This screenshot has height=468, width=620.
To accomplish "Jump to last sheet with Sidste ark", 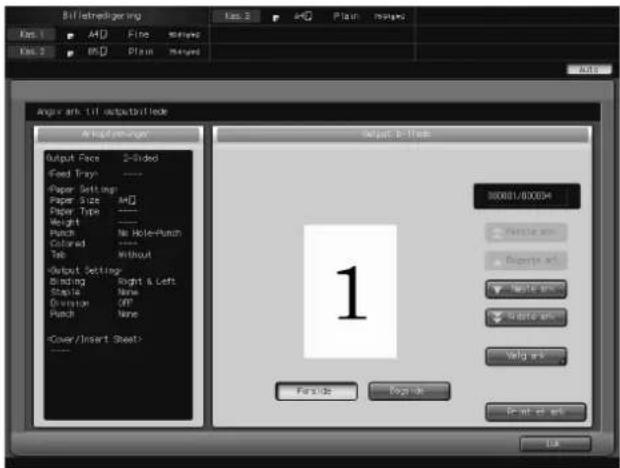I will pos(526,317).
